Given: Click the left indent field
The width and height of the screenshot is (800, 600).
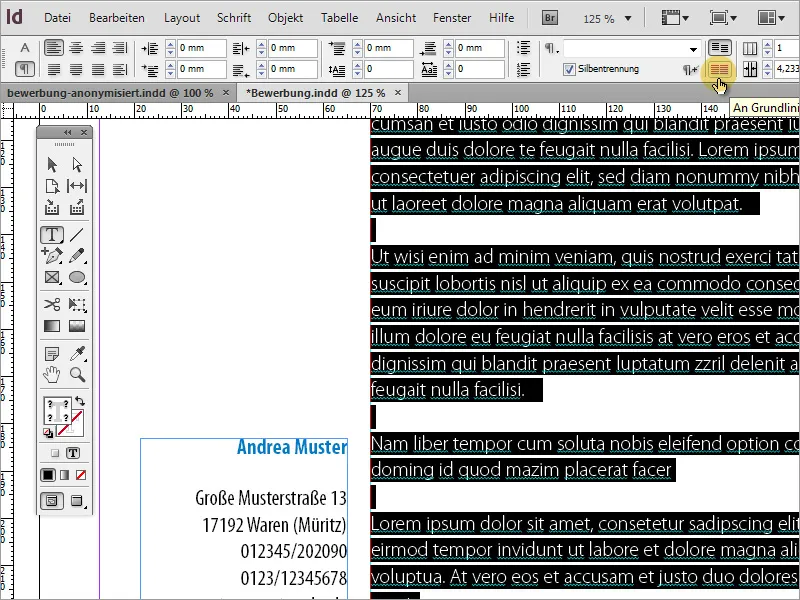Looking at the screenshot, I should point(202,48).
